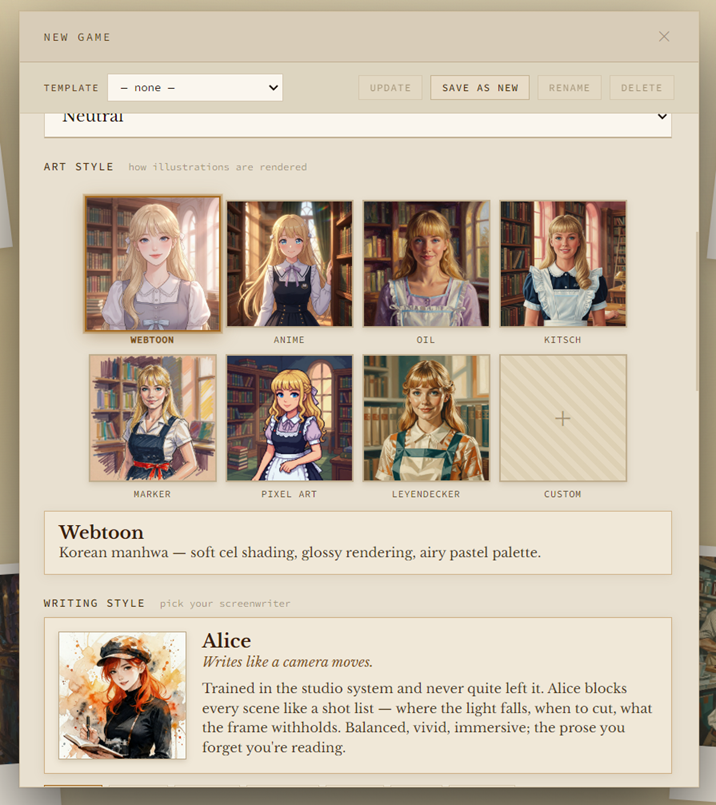Expand the Neutral dropdown
The height and width of the screenshot is (805, 716).
358,124
